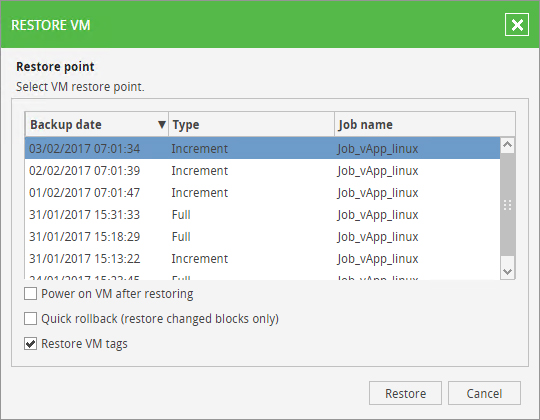Viewport: 540px width, 420px height.
Task: Uncheck Restore VM tags
Action: 30,344
